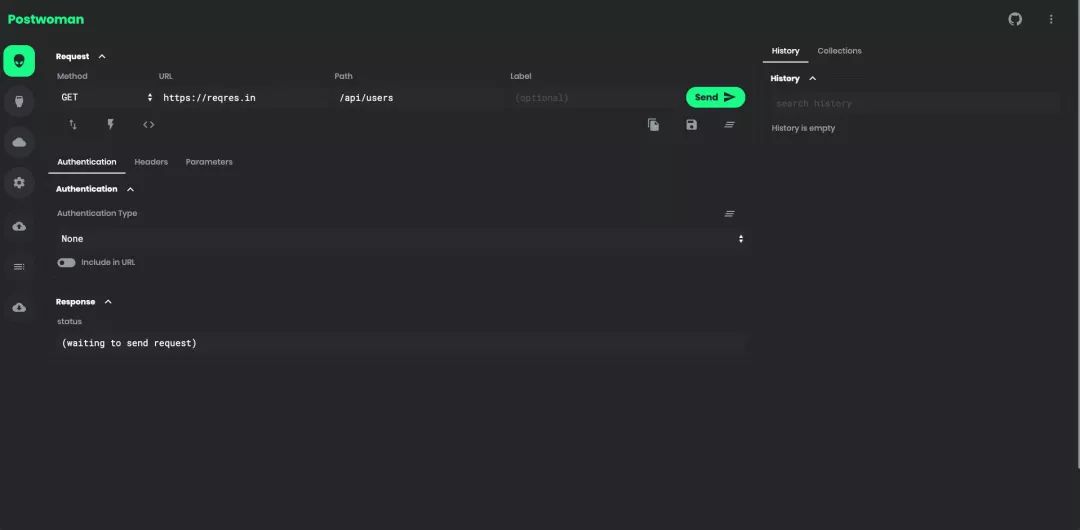Collapse the History section chevron
The height and width of the screenshot is (530, 1080).
click(x=812, y=79)
